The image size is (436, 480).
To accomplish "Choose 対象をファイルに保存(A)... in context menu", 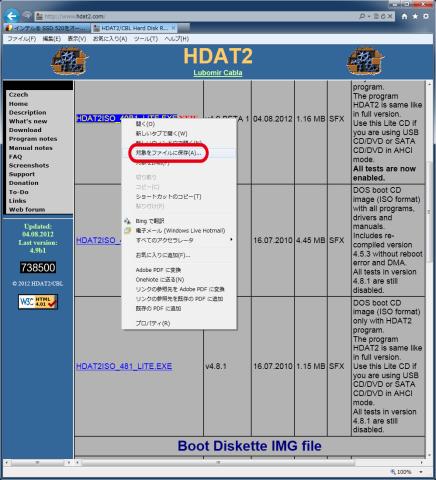I will pos(179,153).
